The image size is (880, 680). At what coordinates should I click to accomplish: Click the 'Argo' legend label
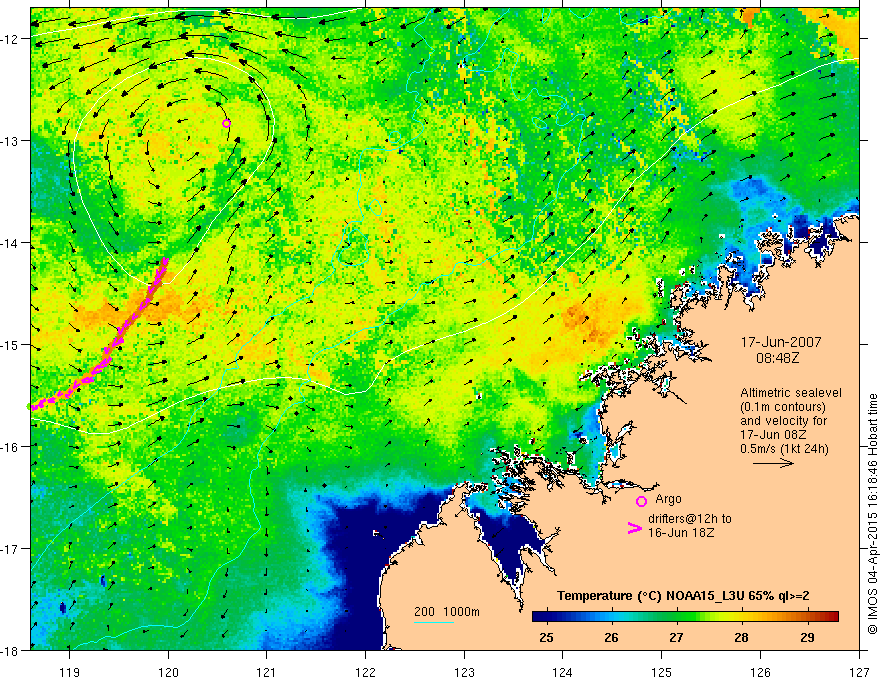(668, 499)
